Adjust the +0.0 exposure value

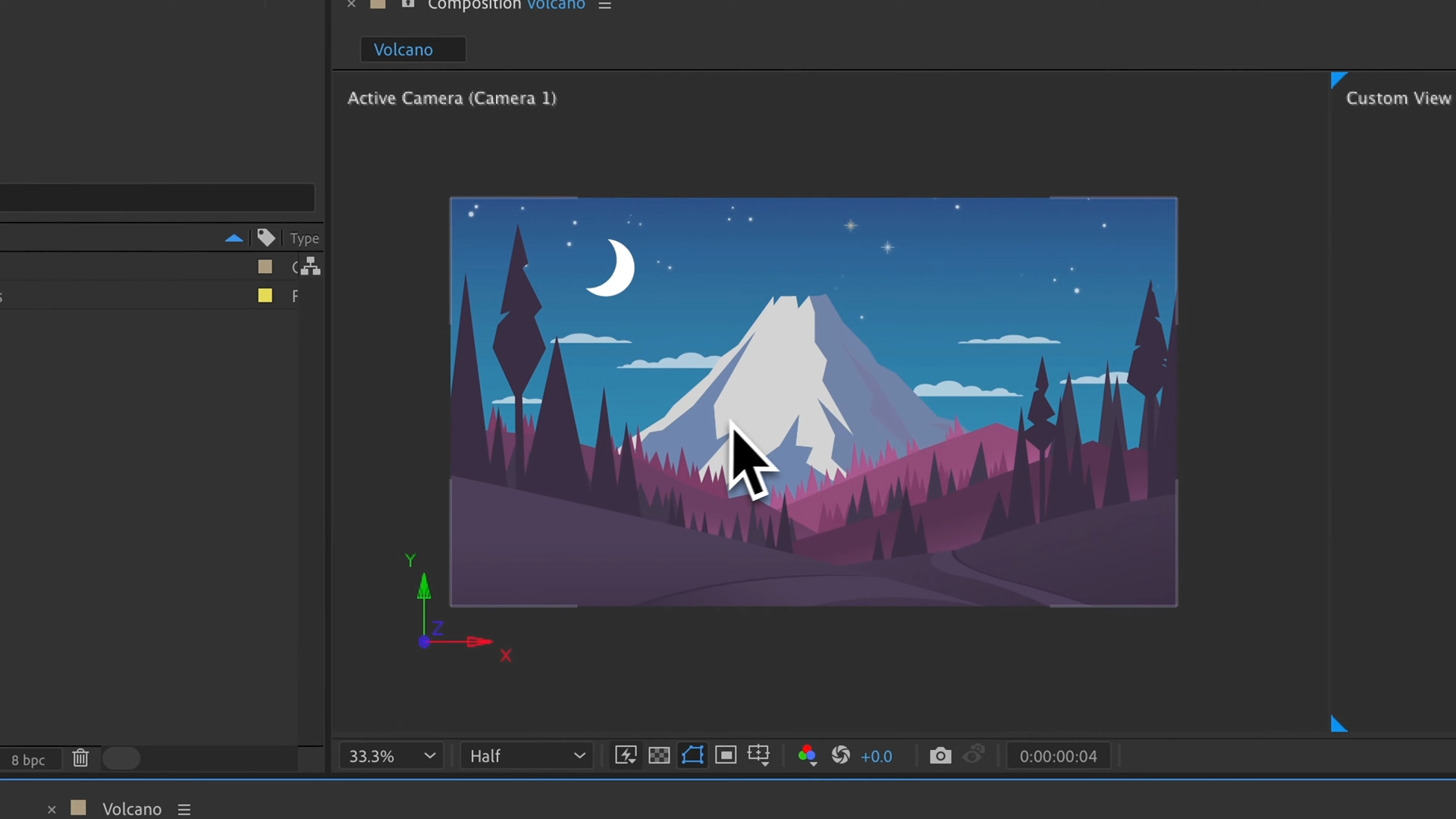pos(877,756)
